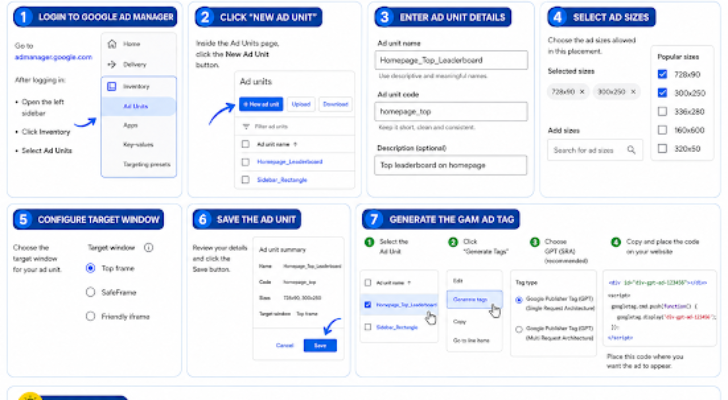Choose Edit in the context menu

[x=458, y=281]
